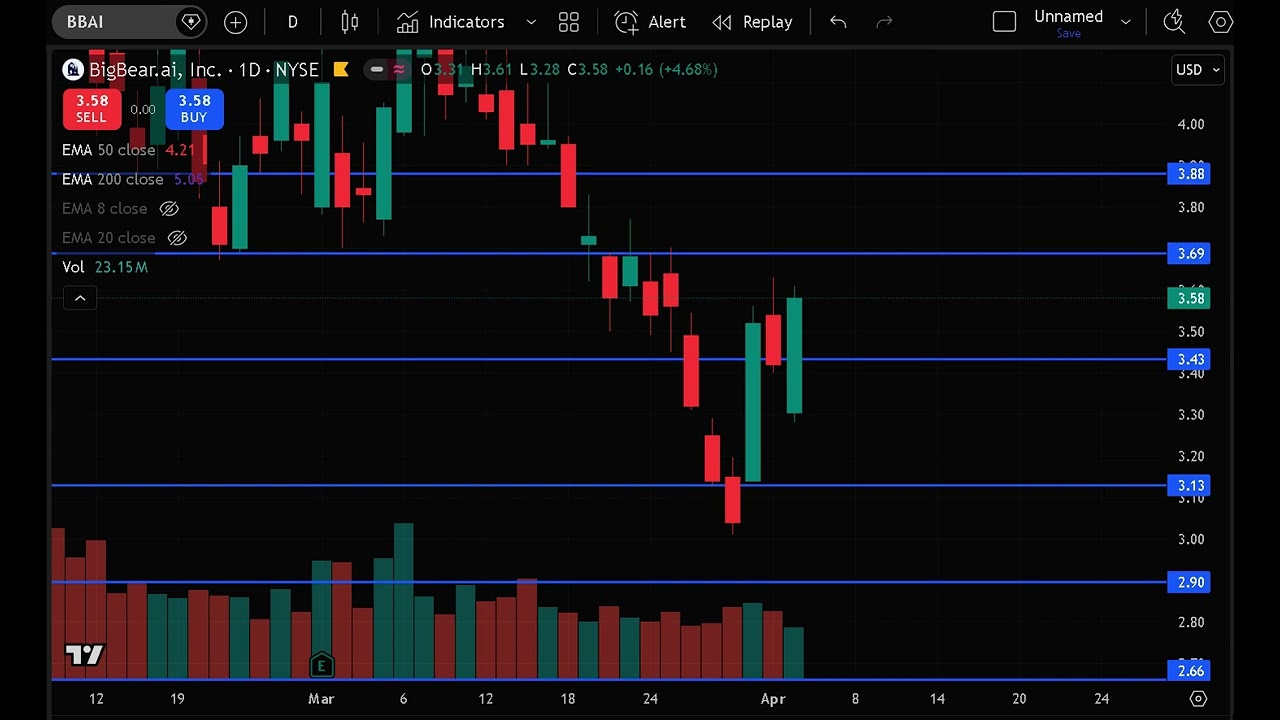Open chart settings hexagon icon
The image size is (1280, 720).
1220,22
